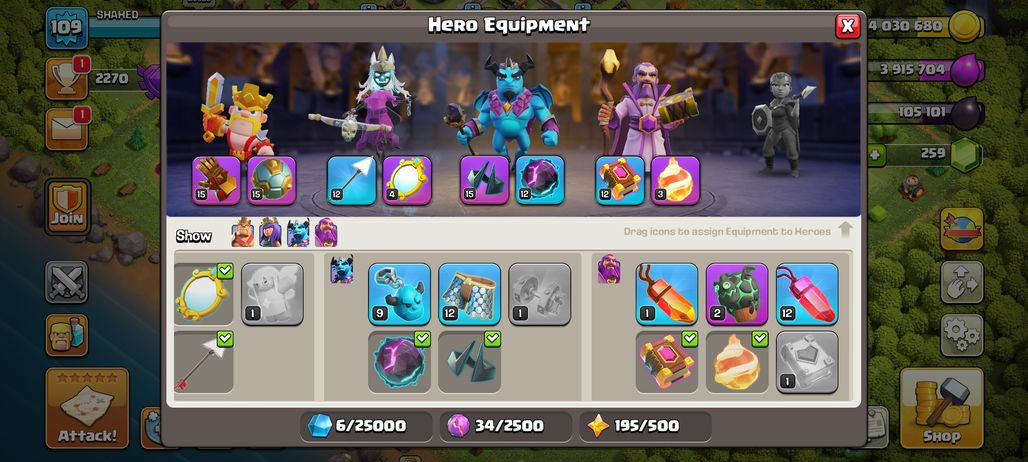Choose the level 2 lavaloon puppet equipment

(x=737, y=294)
